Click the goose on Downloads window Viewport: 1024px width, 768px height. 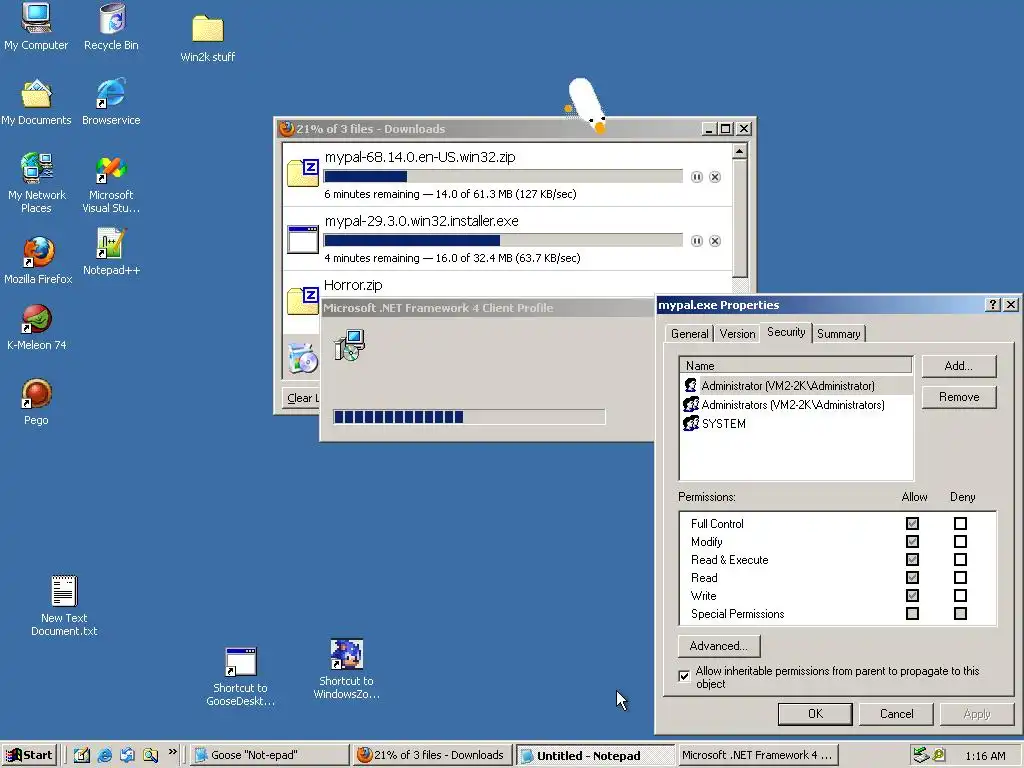click(585, 104)
